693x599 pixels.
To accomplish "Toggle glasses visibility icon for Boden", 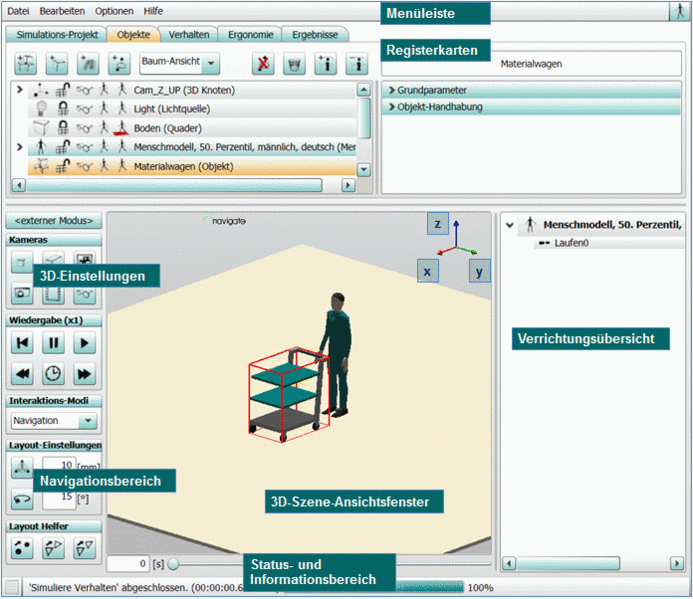I will pos(84,128).
